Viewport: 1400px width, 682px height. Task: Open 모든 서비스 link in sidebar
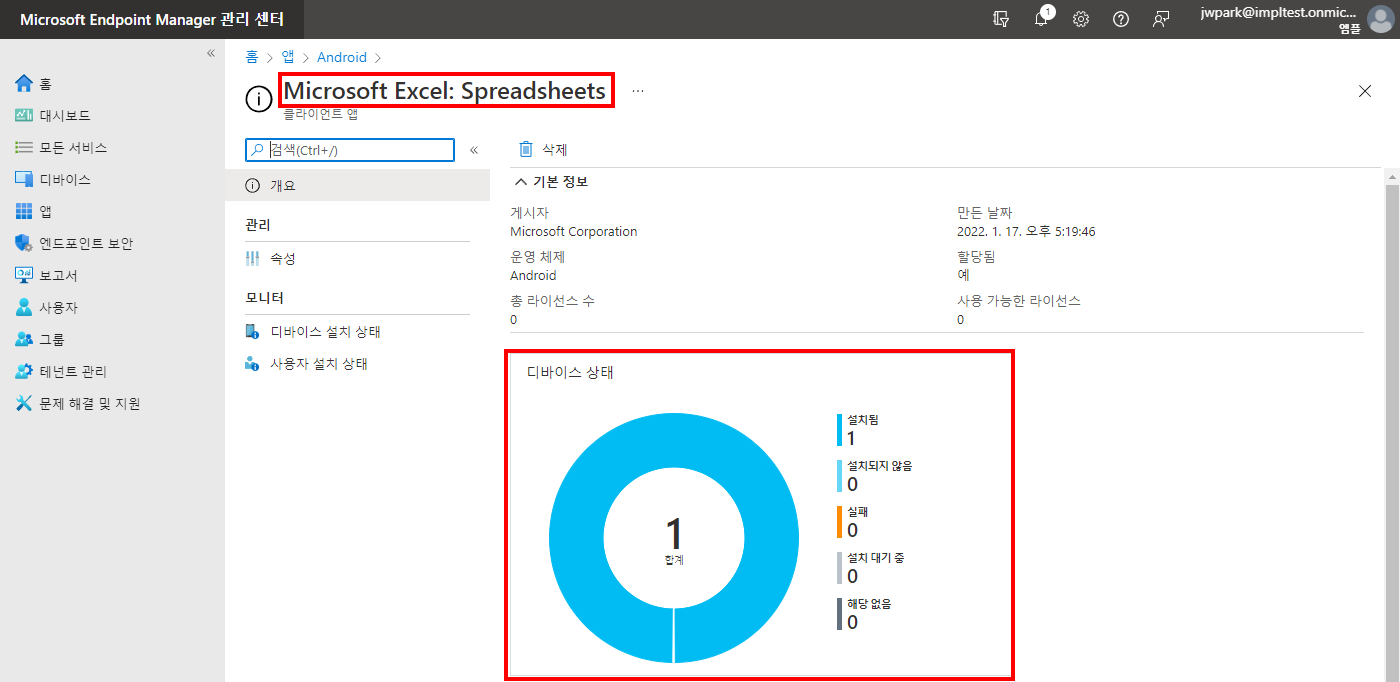73,147
